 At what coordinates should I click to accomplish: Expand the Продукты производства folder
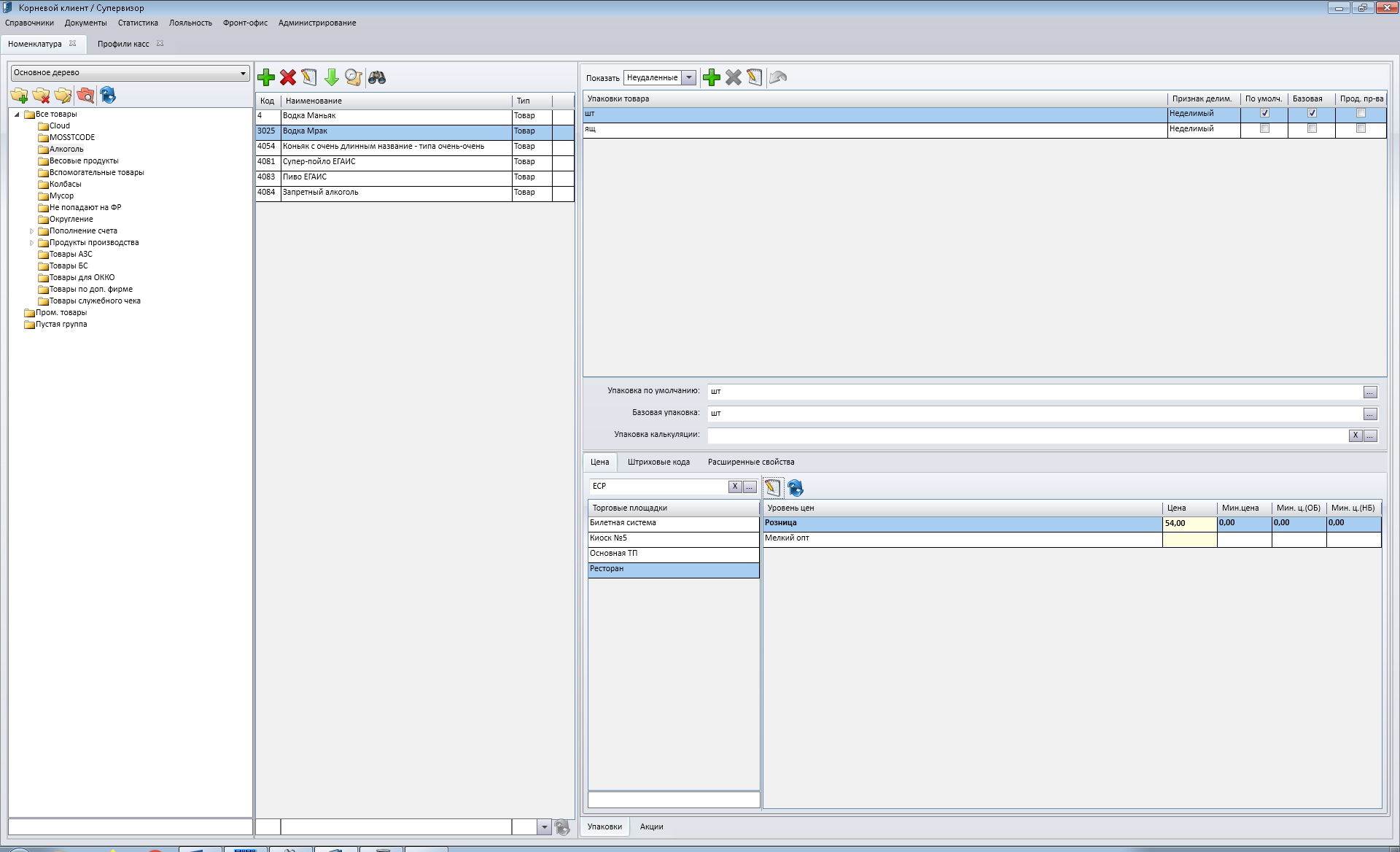[x=31, y=243]
